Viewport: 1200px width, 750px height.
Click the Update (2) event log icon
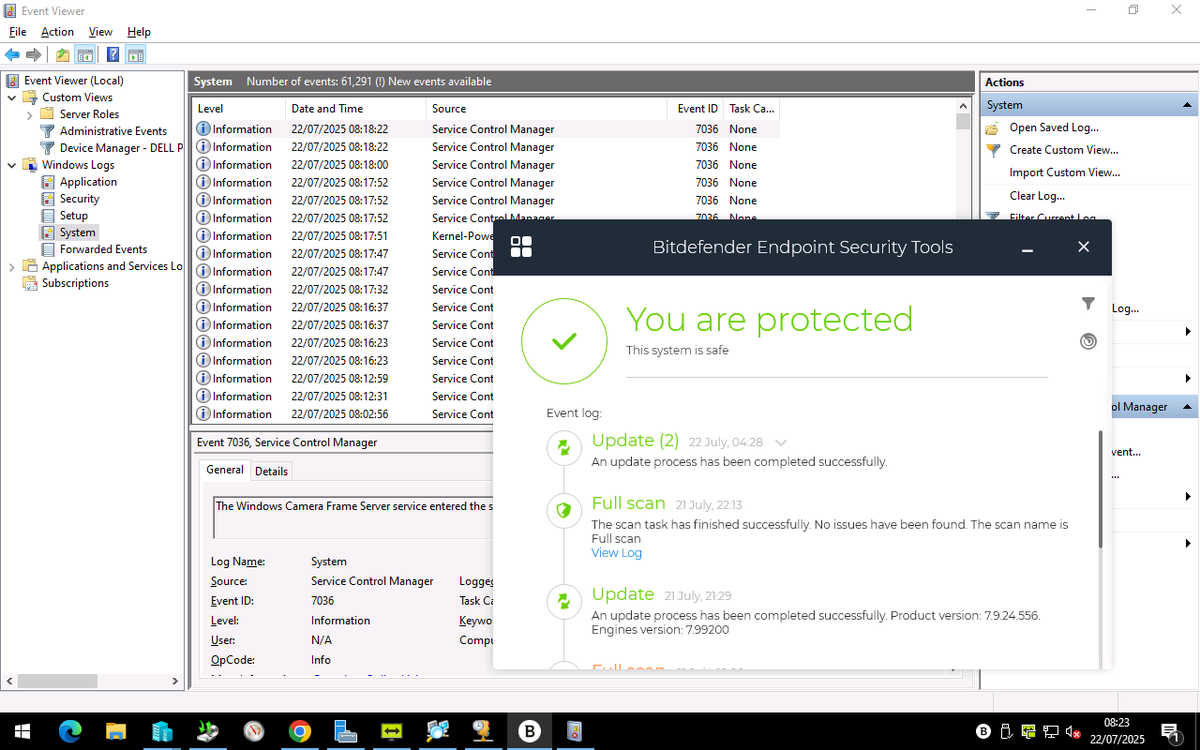pos(564,447)
